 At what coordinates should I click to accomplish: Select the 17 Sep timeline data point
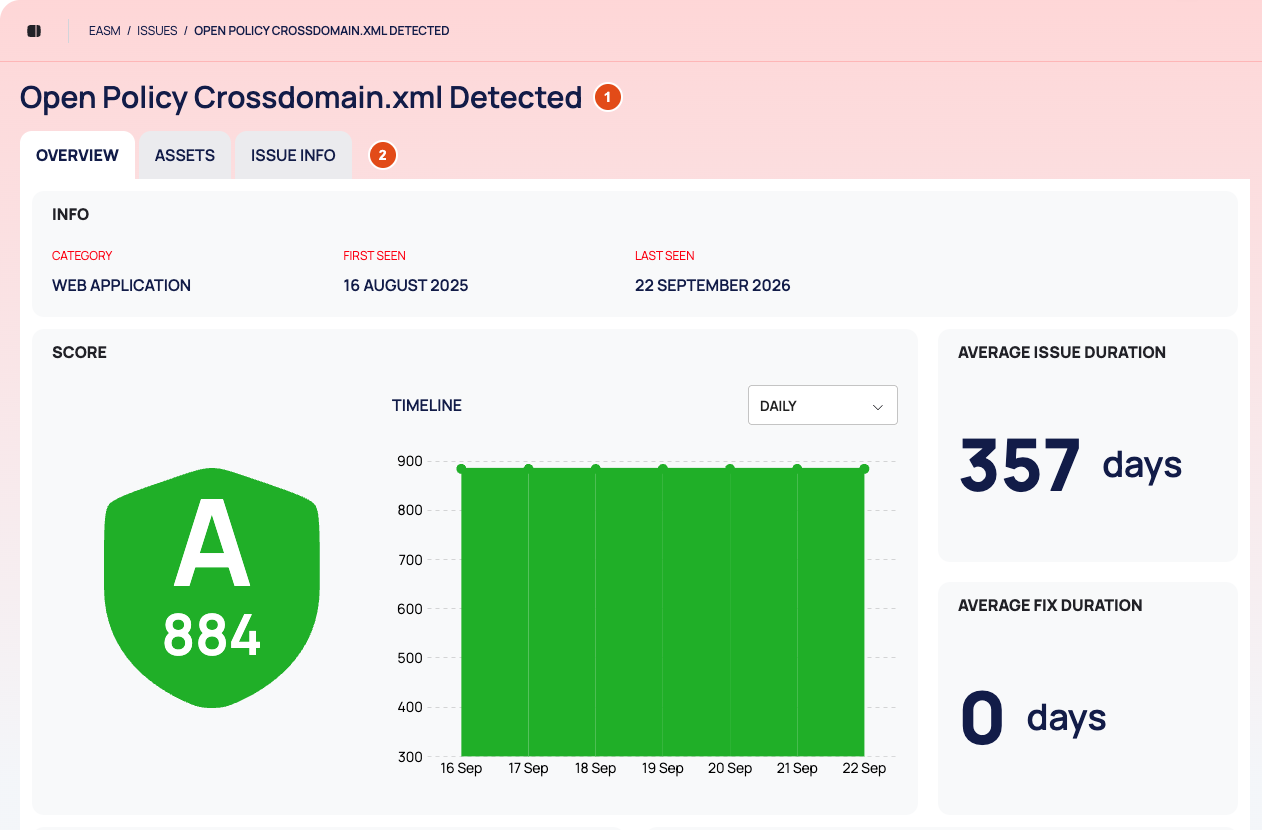coord(528,468)
